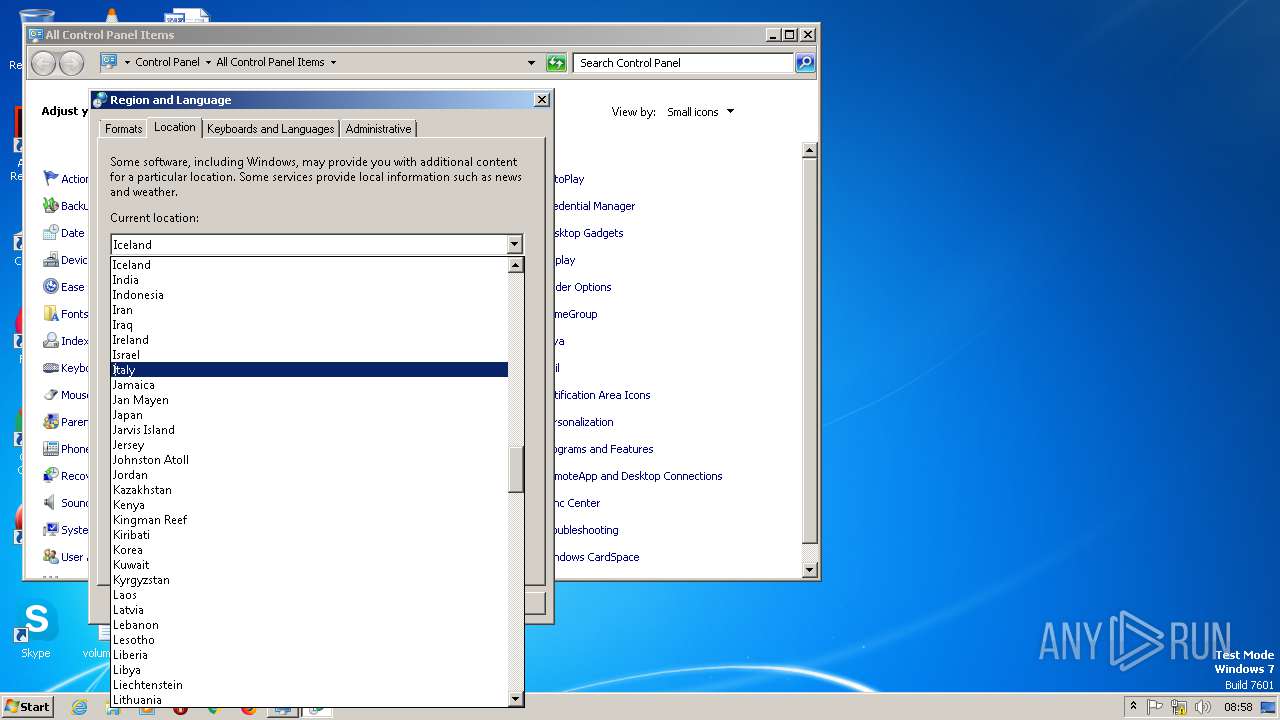Open the Fonts folder icon
Screen dimensions: 1280x720
(x=51, y=313)
